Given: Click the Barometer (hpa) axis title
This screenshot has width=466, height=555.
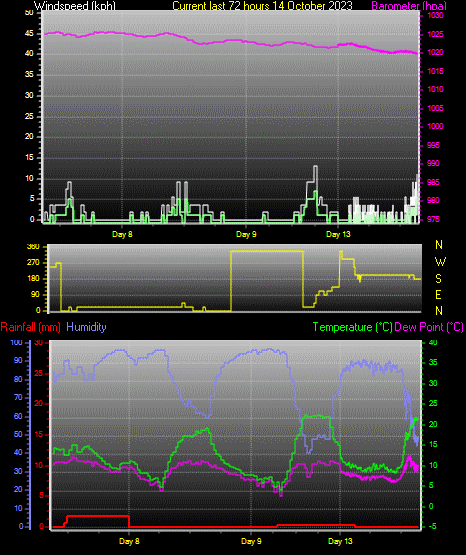Looking at the screenshot, I should coord(409,6).
